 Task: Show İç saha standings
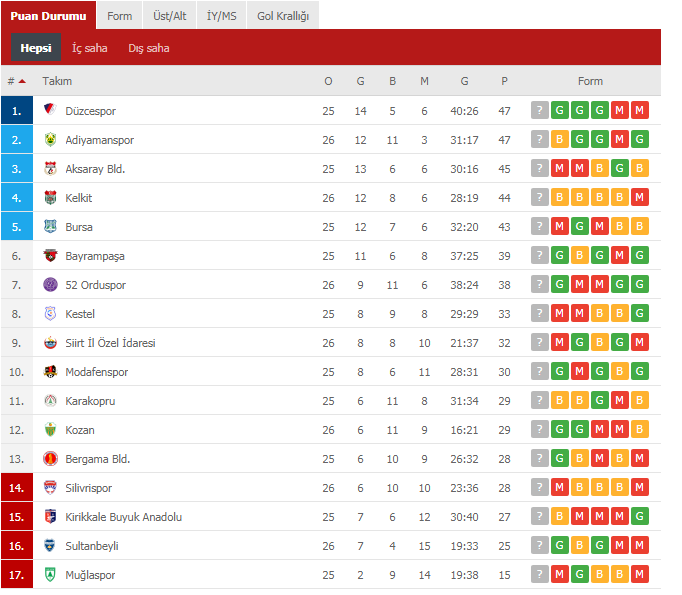(x=90, y=48)
